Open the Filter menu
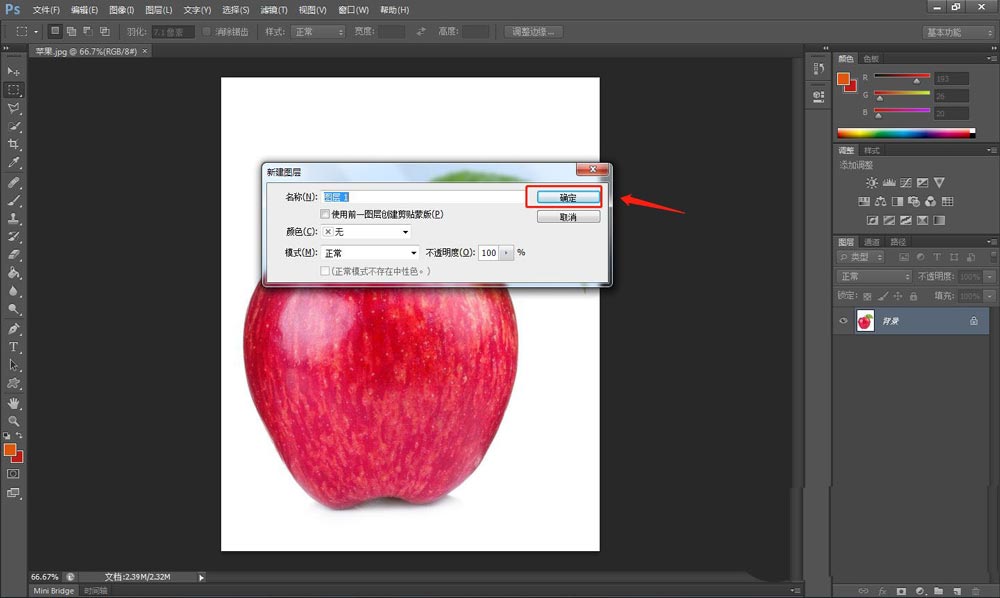Screen dimensions: 1000x598 pos(274,10)
